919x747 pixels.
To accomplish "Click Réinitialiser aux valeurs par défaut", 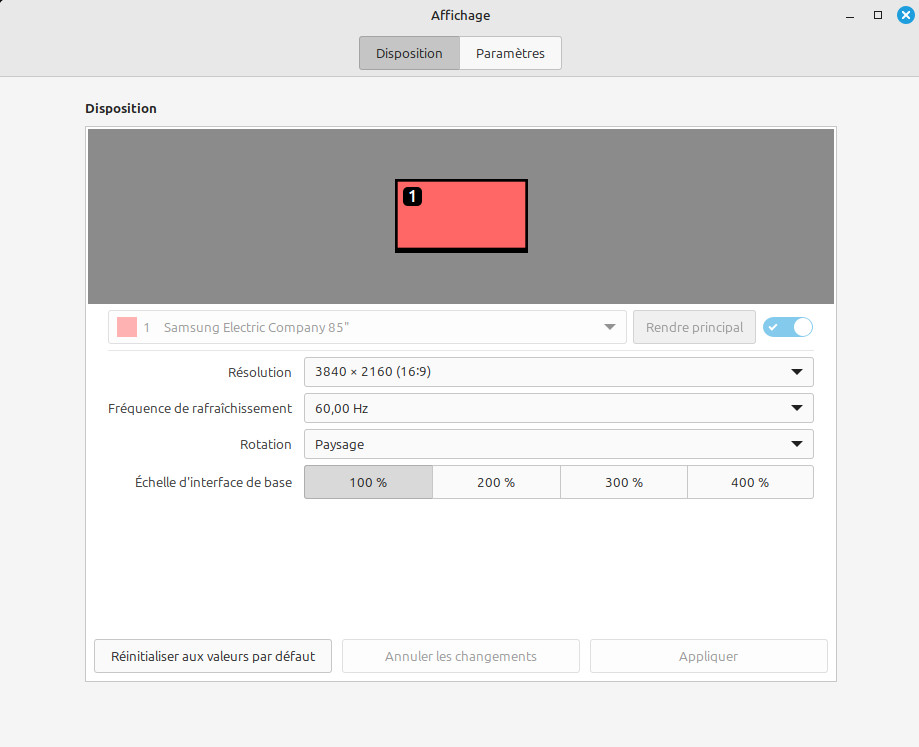I will pos(213,656).
